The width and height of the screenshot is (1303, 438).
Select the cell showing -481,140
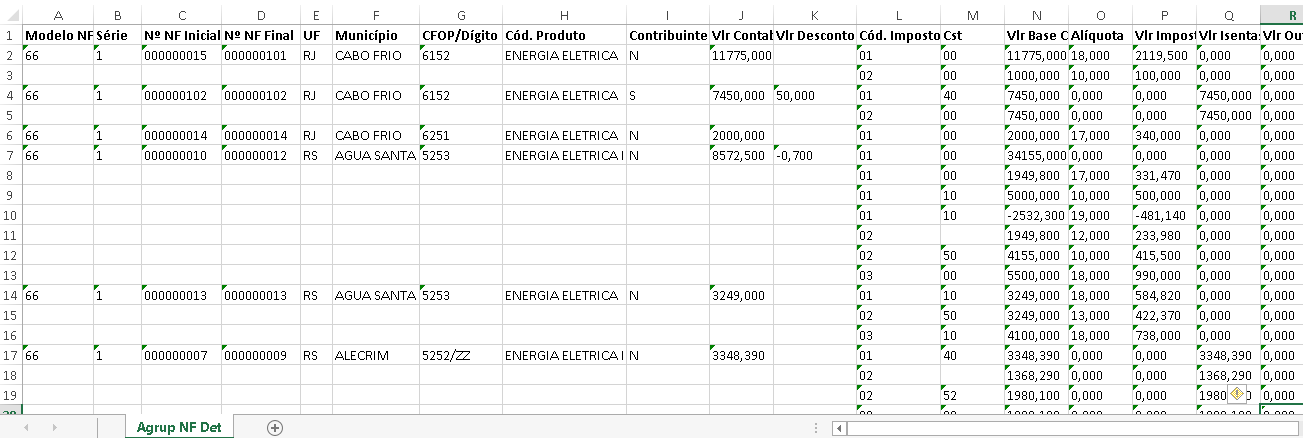pos(1164,215)
